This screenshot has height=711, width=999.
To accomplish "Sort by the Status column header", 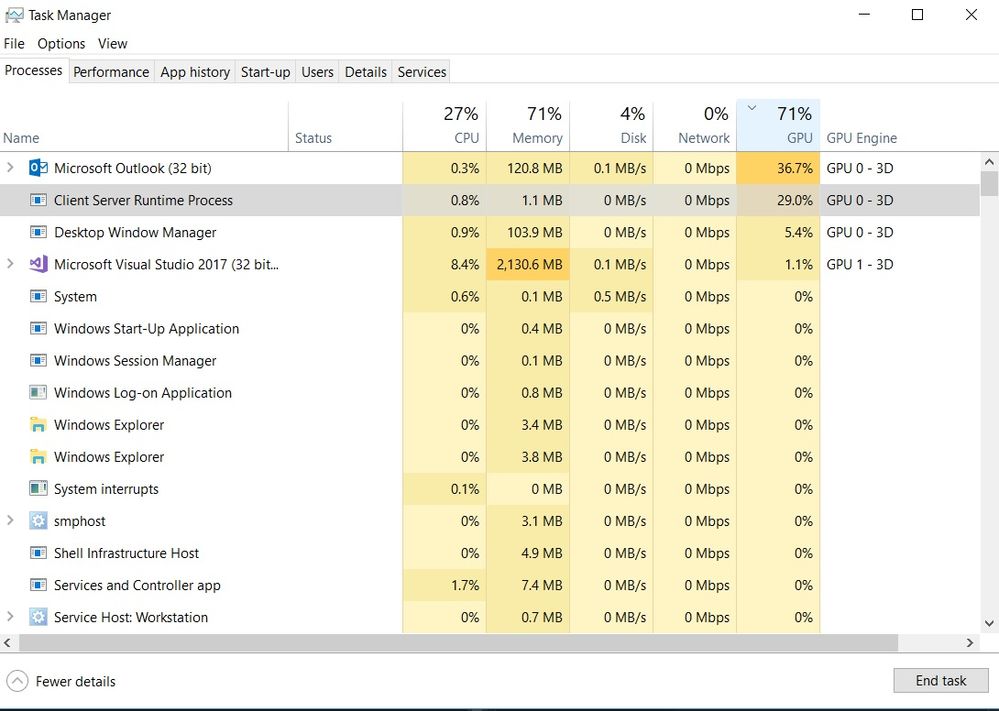I will pyautogui.click(x=345, y=126).
